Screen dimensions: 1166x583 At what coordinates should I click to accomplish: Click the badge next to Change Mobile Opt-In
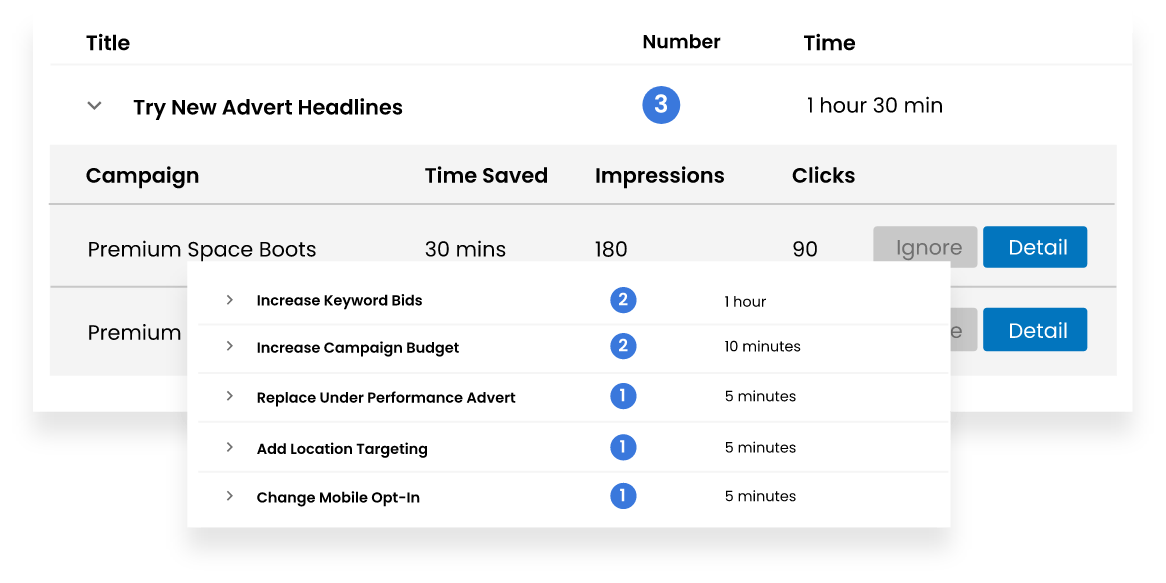point(622,496)
